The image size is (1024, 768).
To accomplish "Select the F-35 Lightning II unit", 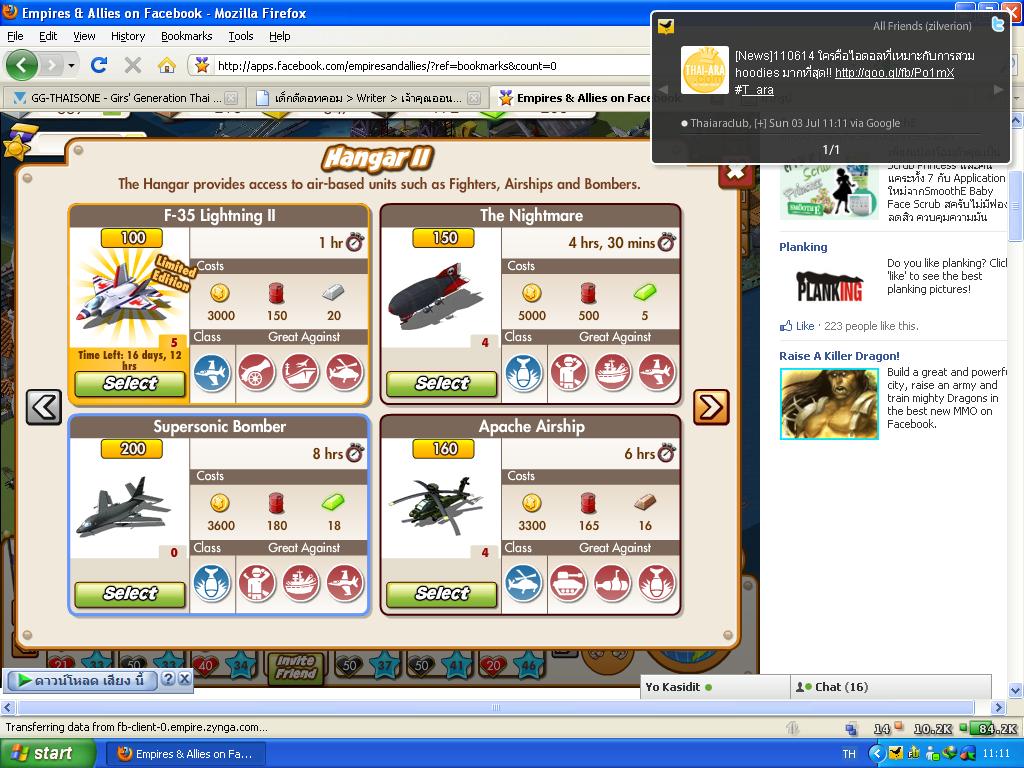I will 130,383.
